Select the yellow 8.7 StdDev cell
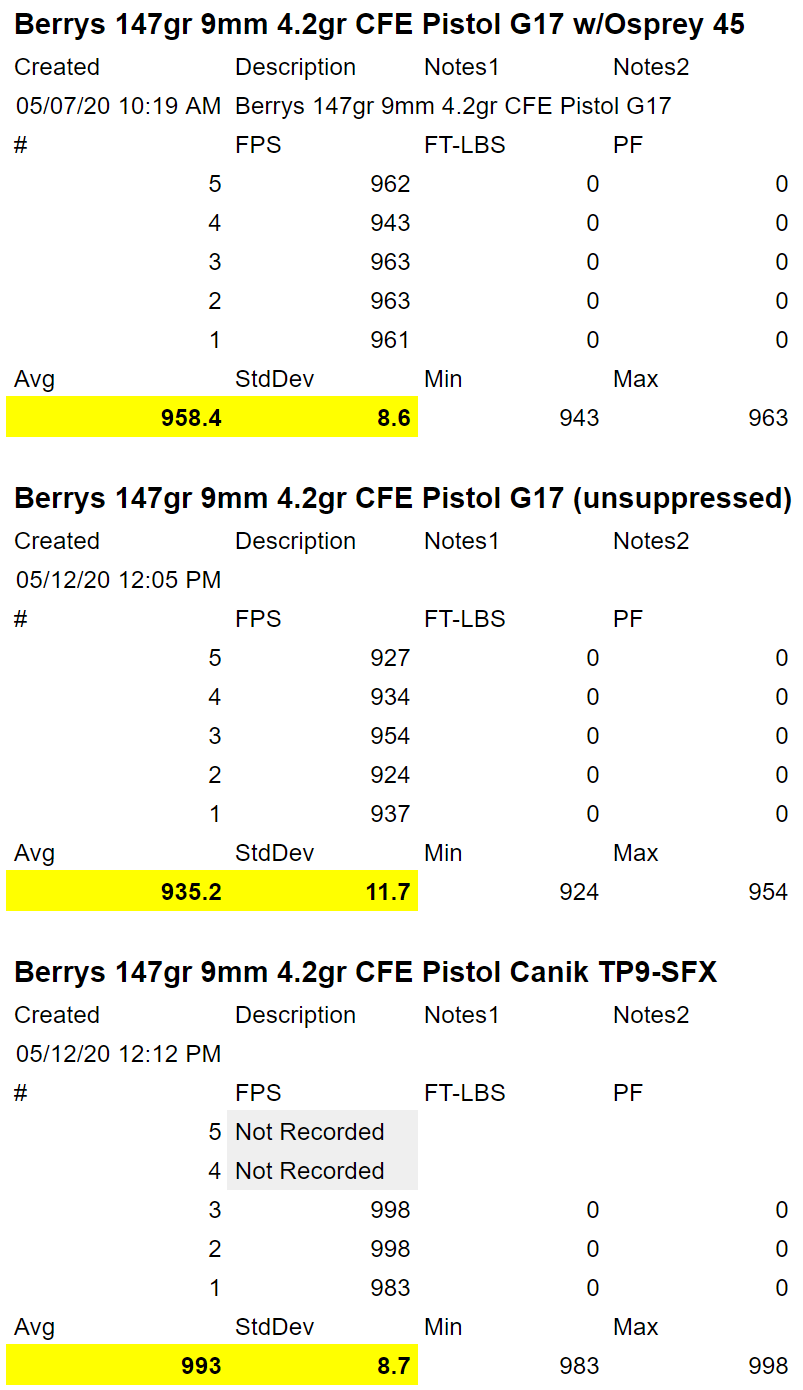Image resolution: width=803 pixels, height=1390 pixels. point(393,1366)
